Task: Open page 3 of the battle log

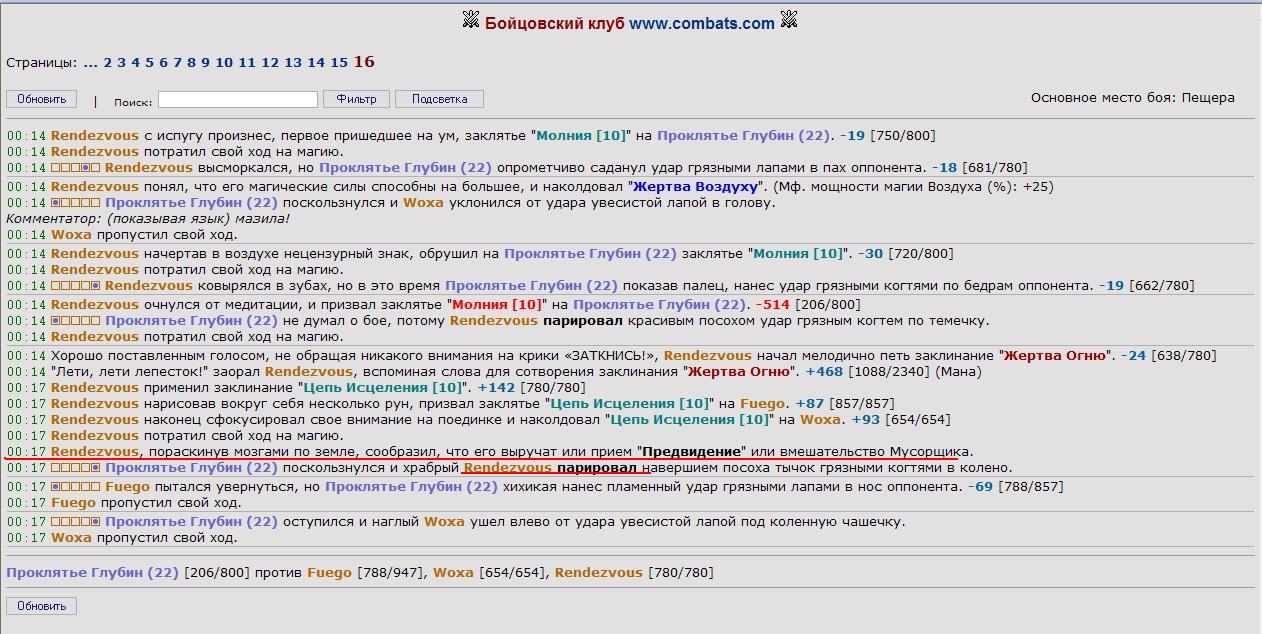Action: pos(121,62)
